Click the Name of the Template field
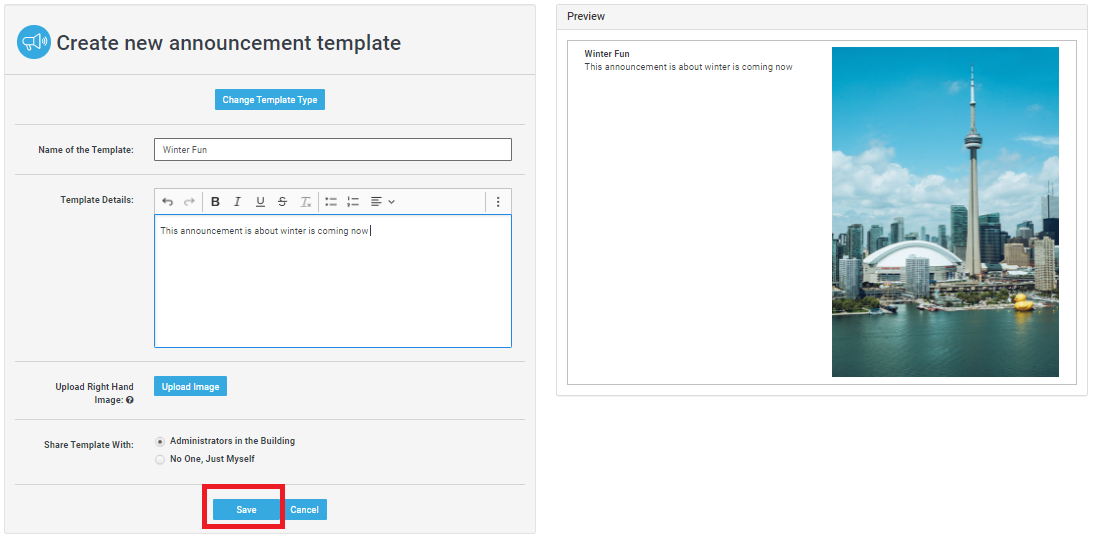Image resolution: width=1094 pixels, height=542 pixels. click(332, 150)
